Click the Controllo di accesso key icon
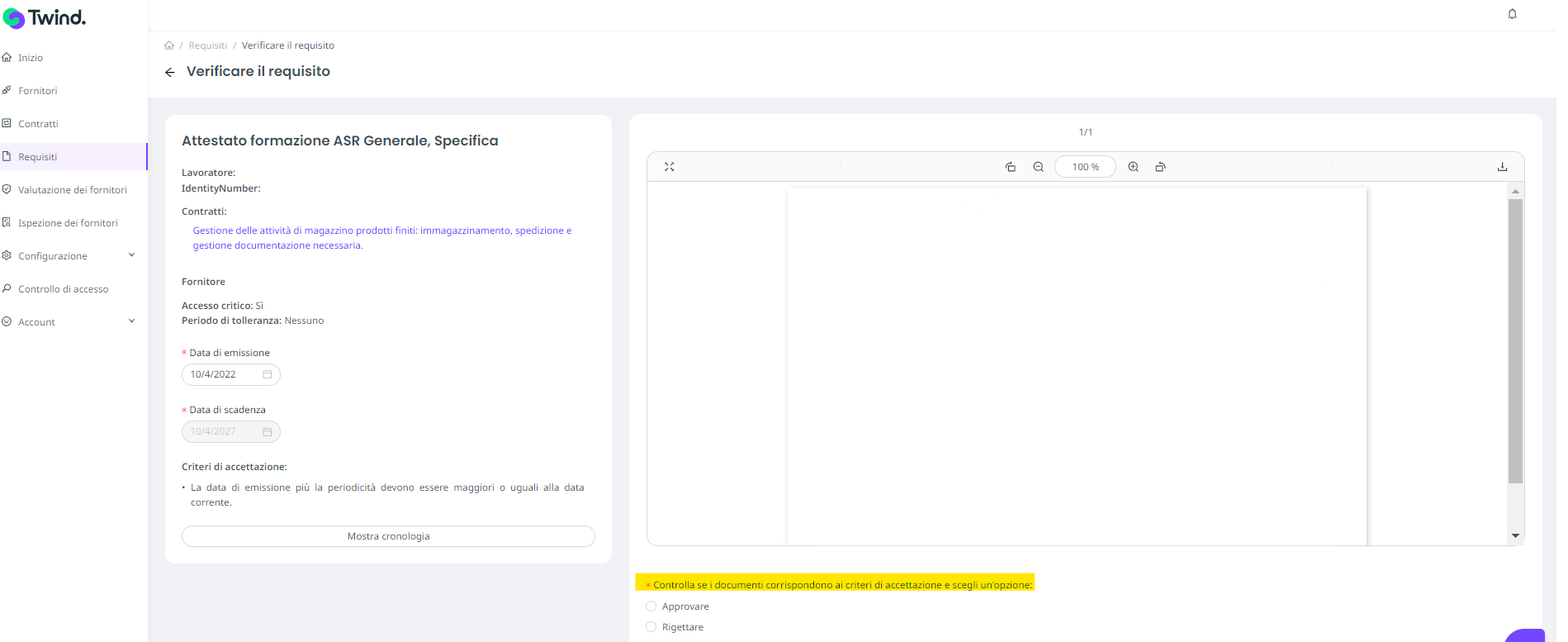Viewport: 1568px width, 642px height. coord(7,289)
